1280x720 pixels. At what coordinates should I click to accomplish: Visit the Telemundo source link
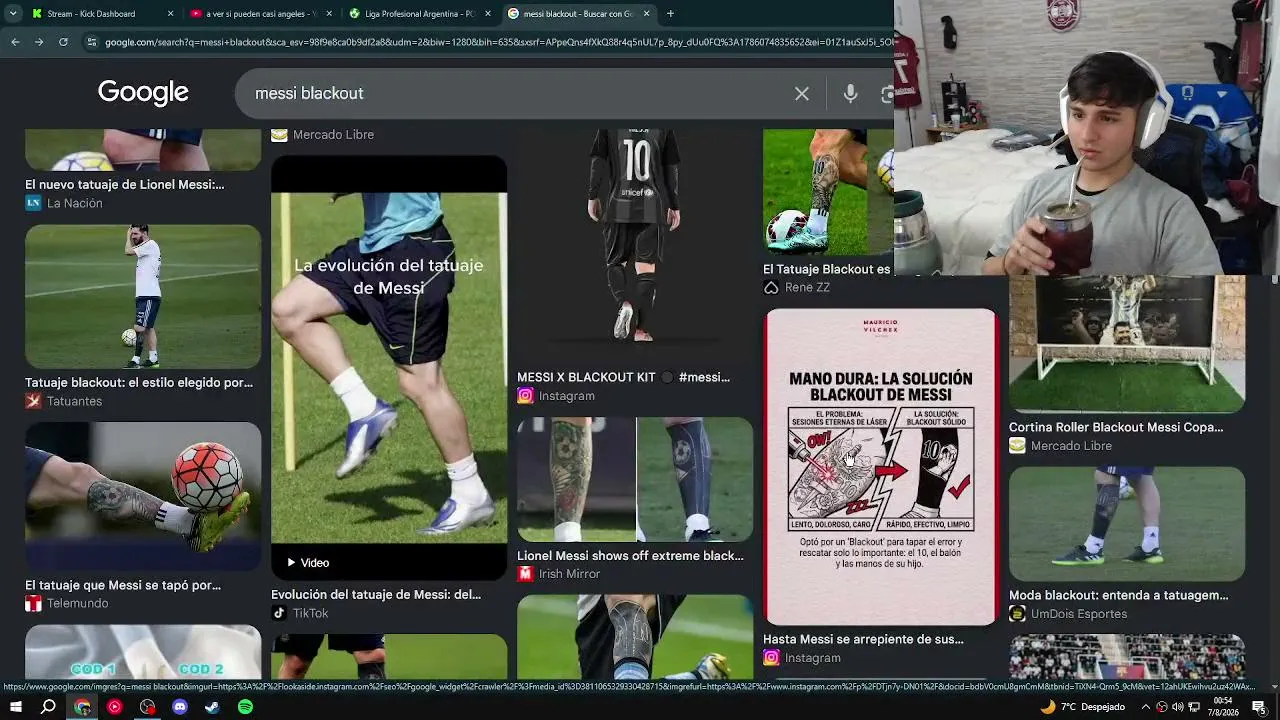[x=67, y=604]
